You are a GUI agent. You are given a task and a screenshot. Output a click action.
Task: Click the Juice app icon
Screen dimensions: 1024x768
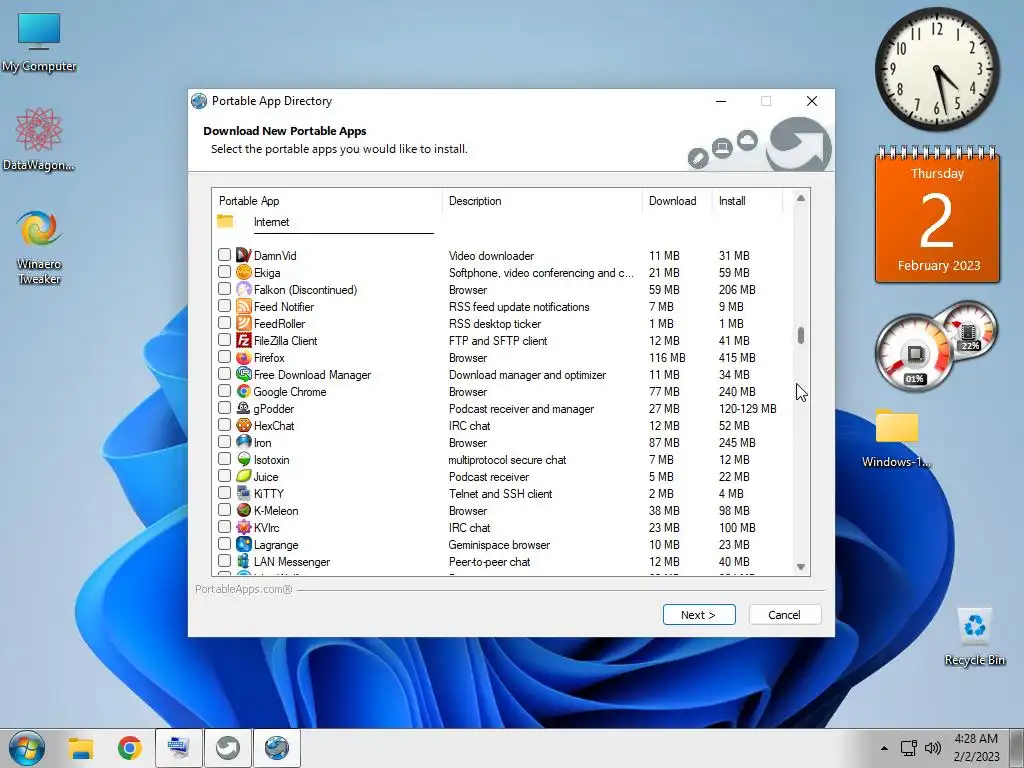(x=244, y=476)
